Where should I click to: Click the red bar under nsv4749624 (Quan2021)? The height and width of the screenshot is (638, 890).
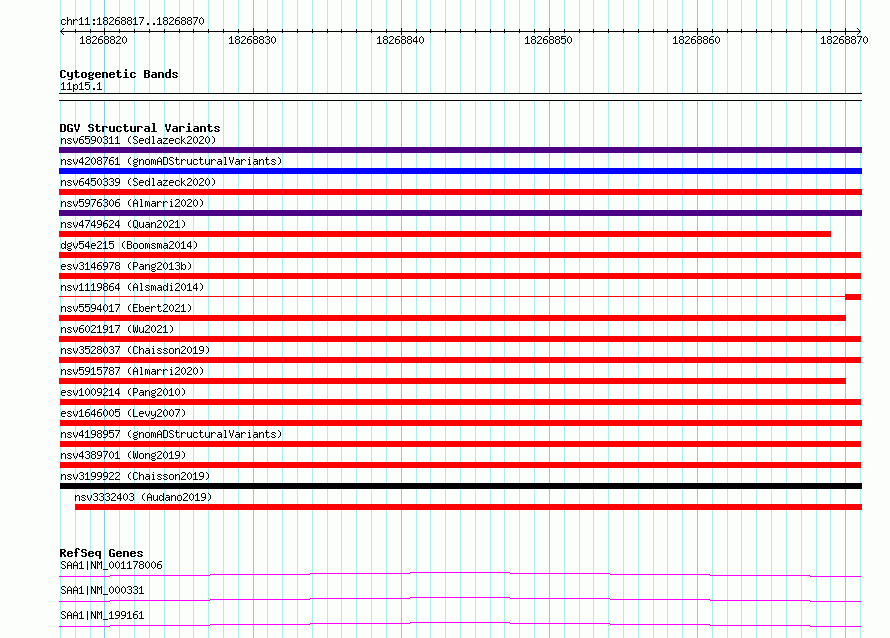445,234
